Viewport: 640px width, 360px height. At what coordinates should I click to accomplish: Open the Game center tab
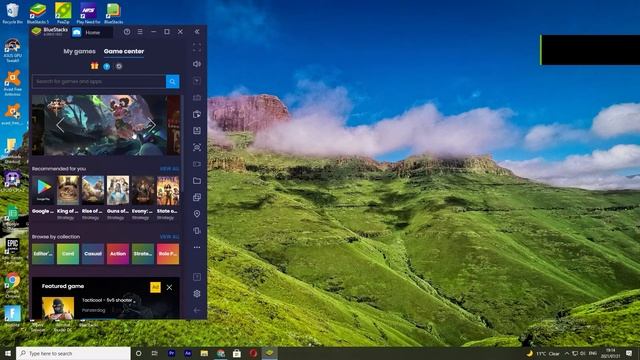tap(124, 51)
